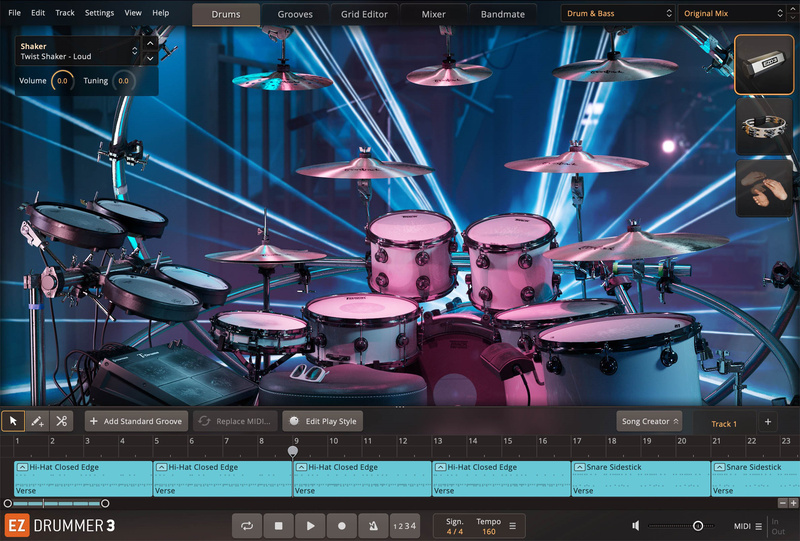Expand the Song Creator panel
Viewport: 800px width, 541px height.
tap(649, 422)
